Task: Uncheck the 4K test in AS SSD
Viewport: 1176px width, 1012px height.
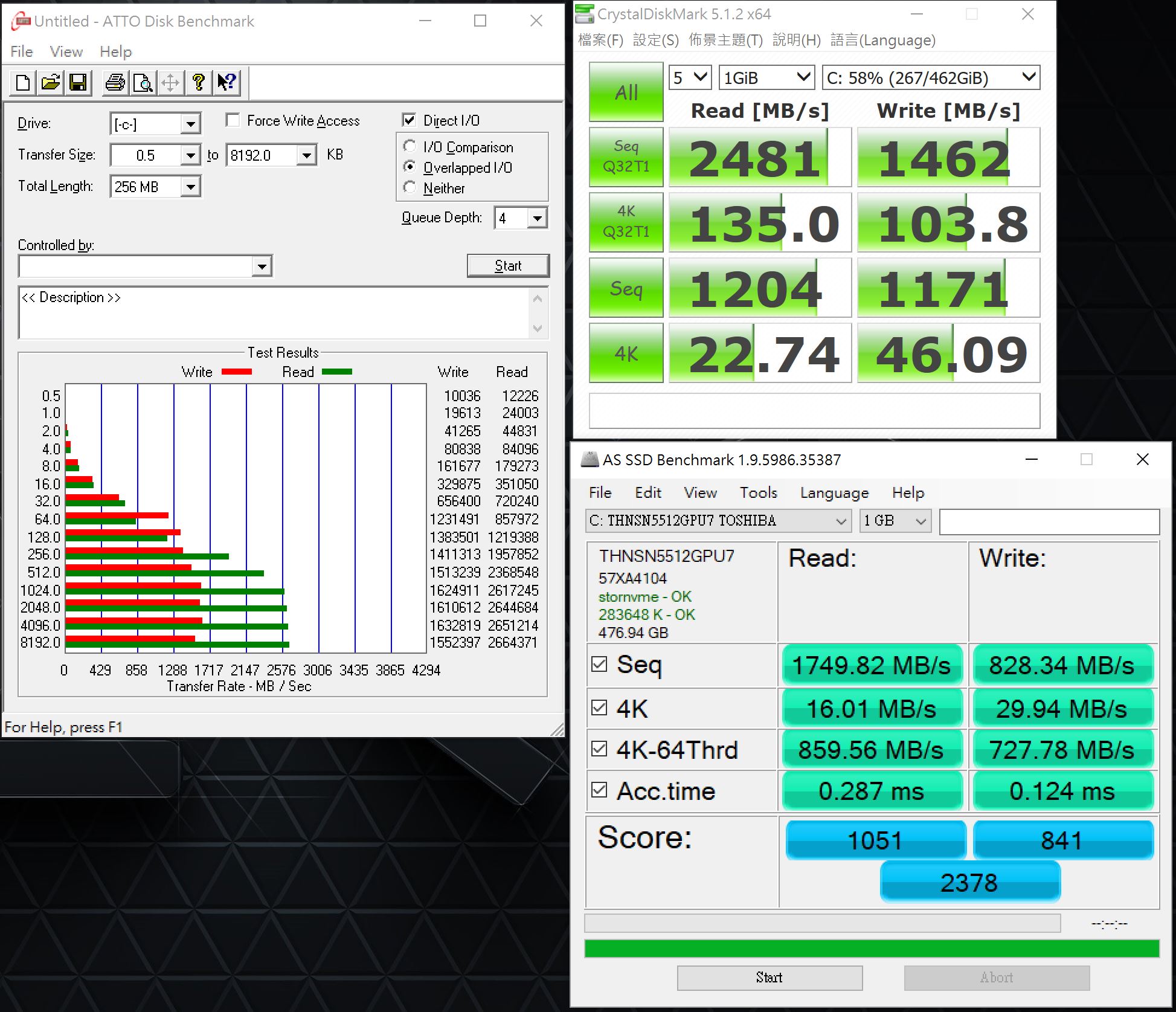Action: 599,707
